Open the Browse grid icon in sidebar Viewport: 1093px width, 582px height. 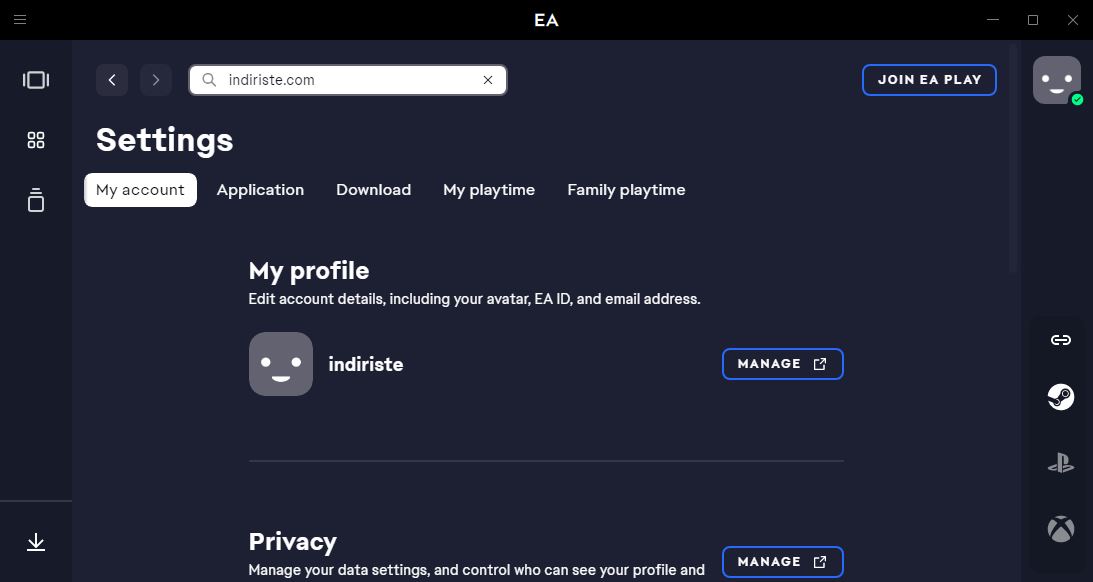[36, 140]
